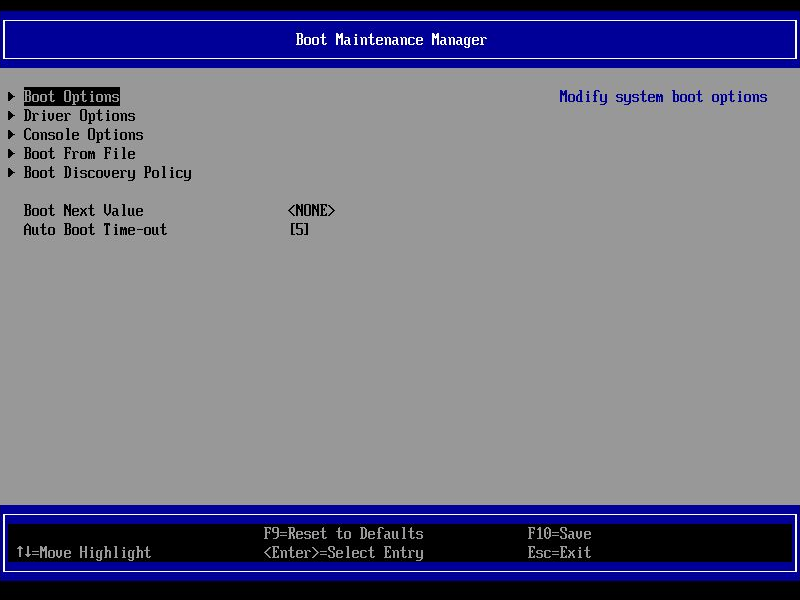Select Boot Discovery Policy
The image size is (800, 600).
click(x=107, y=172)
